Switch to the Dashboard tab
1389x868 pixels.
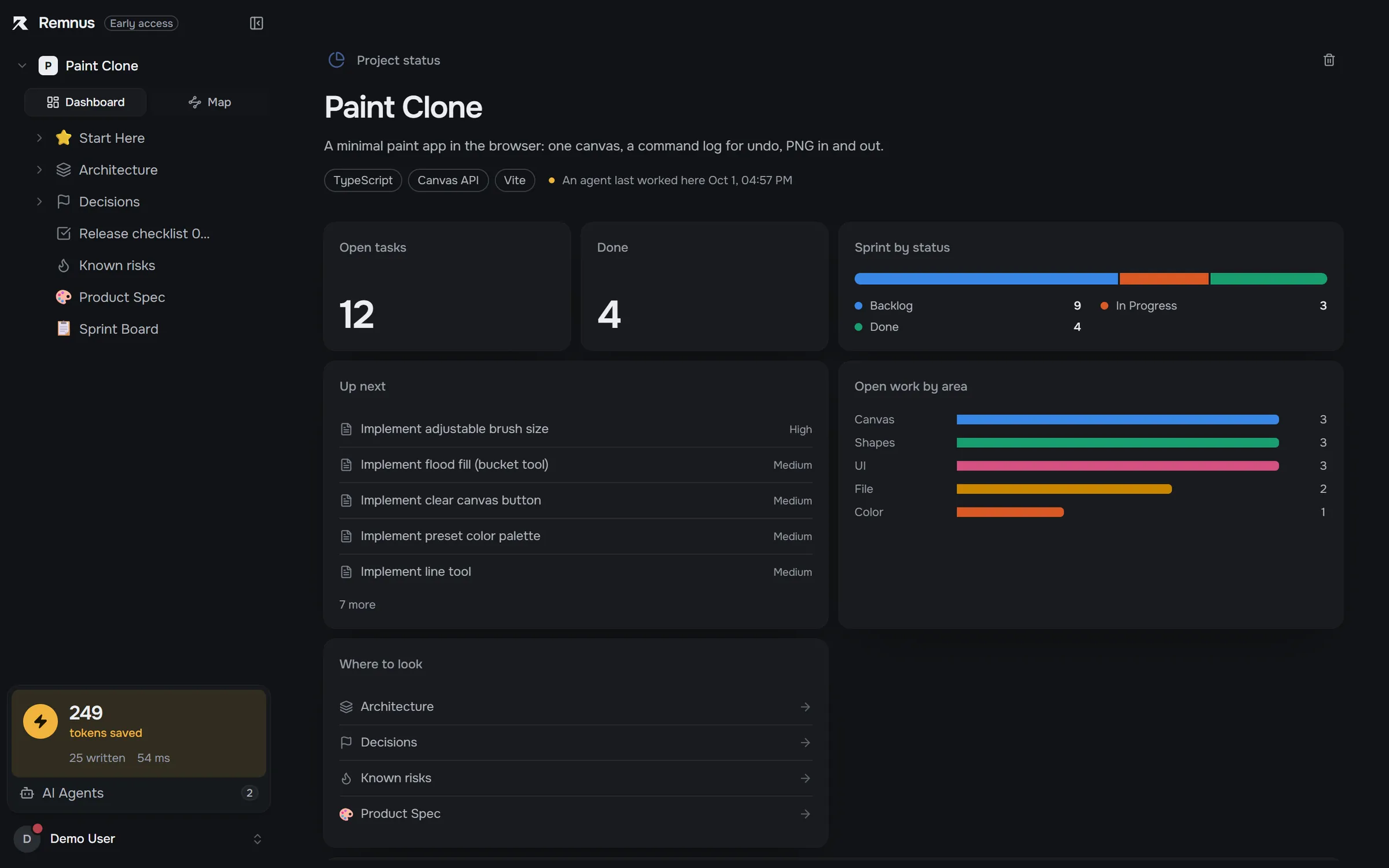click(86, 102)
